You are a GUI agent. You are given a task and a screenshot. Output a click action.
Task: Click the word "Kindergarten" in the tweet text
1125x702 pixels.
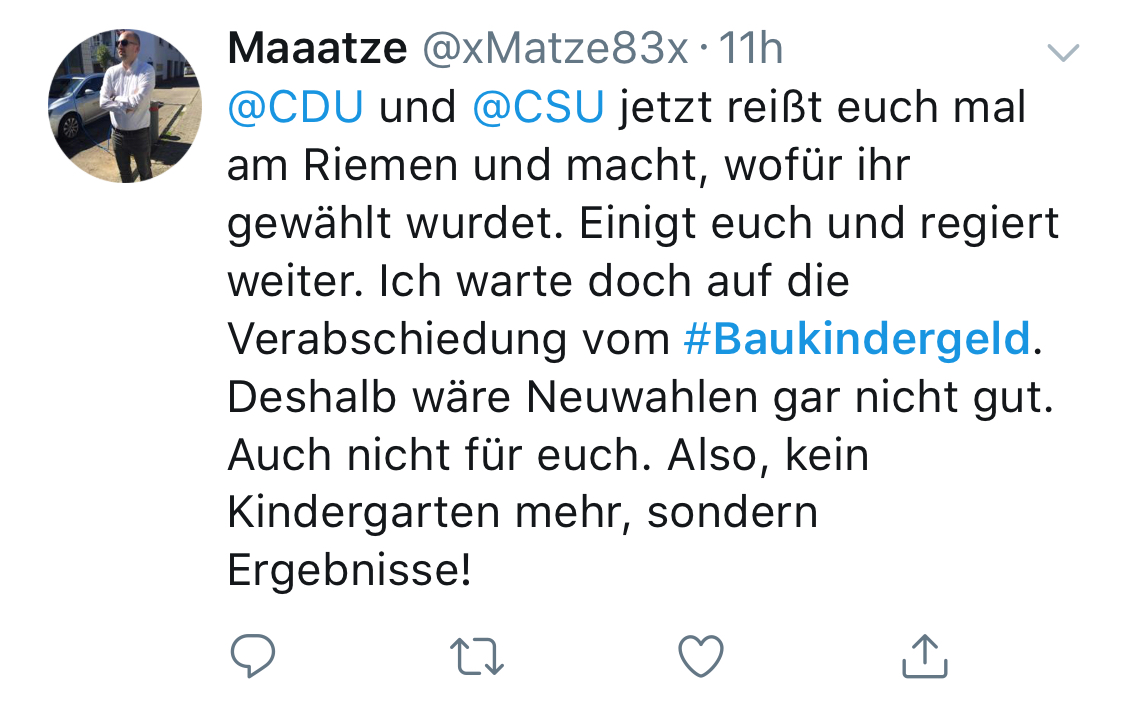364,513
